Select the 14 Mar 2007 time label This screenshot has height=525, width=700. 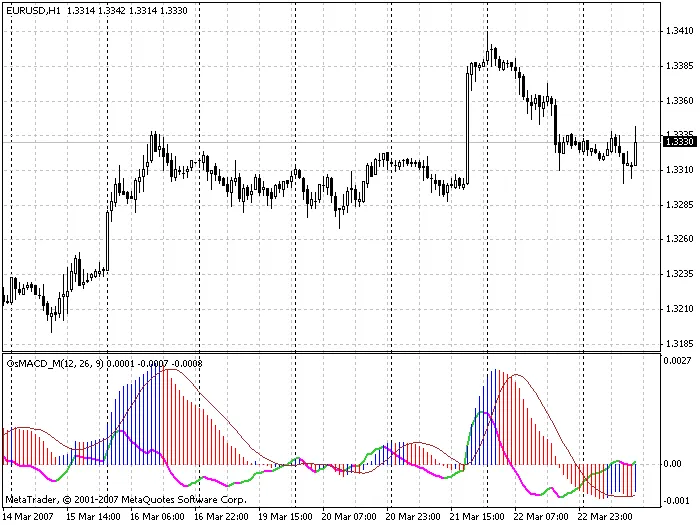[x=32, y=517]
